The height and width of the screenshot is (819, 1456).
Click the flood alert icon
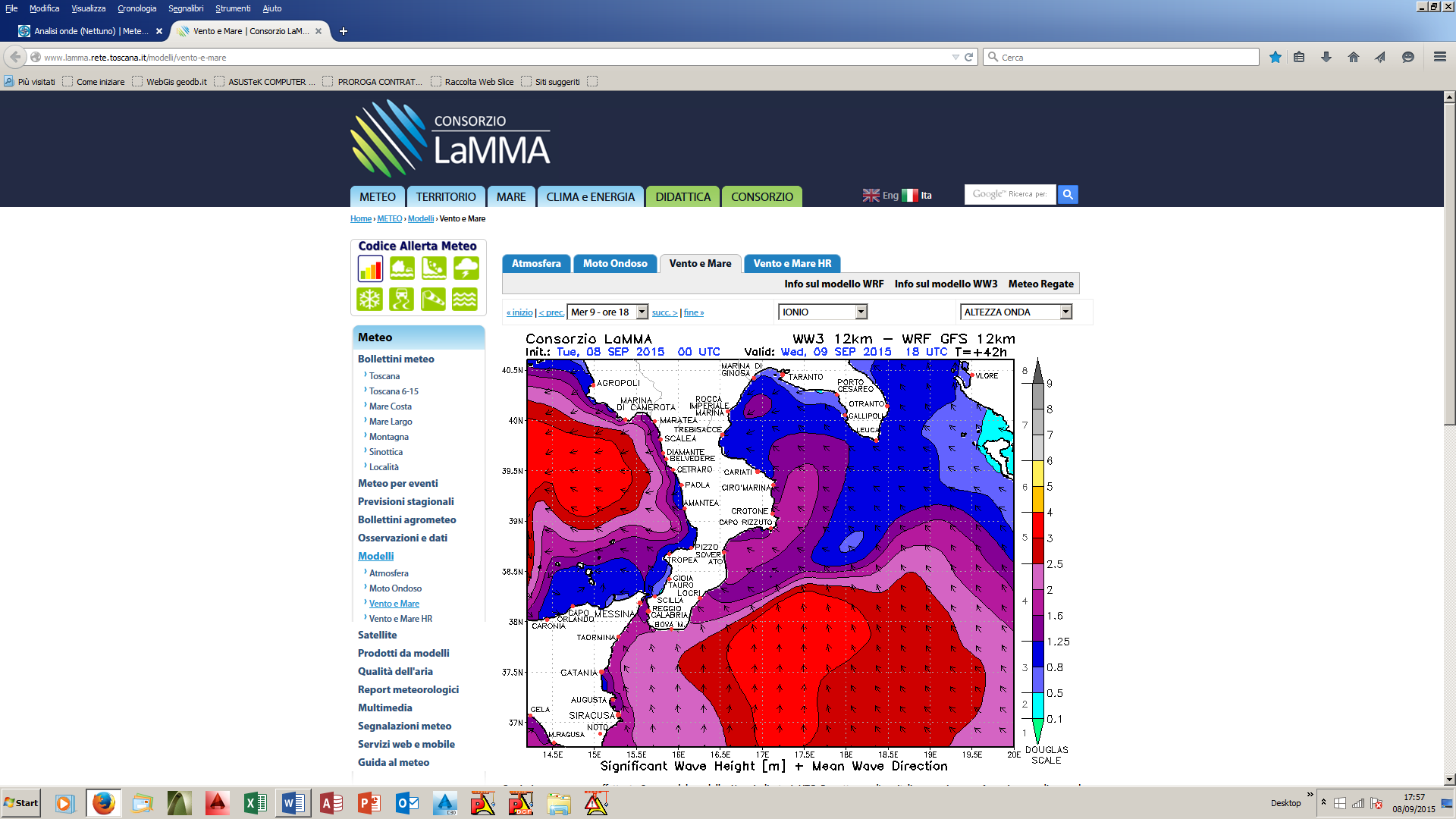402,268
